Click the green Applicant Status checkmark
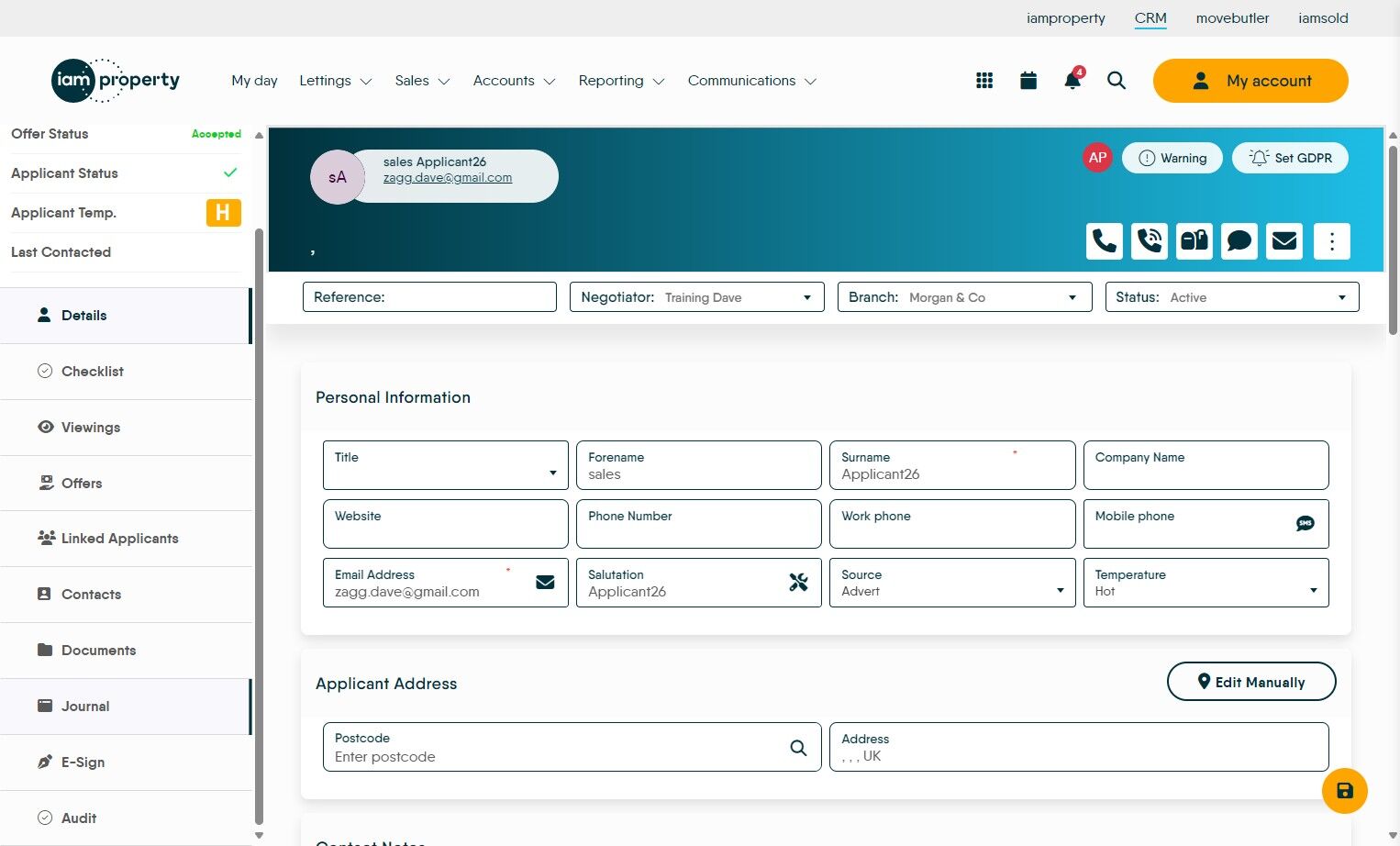 (230, 173)
